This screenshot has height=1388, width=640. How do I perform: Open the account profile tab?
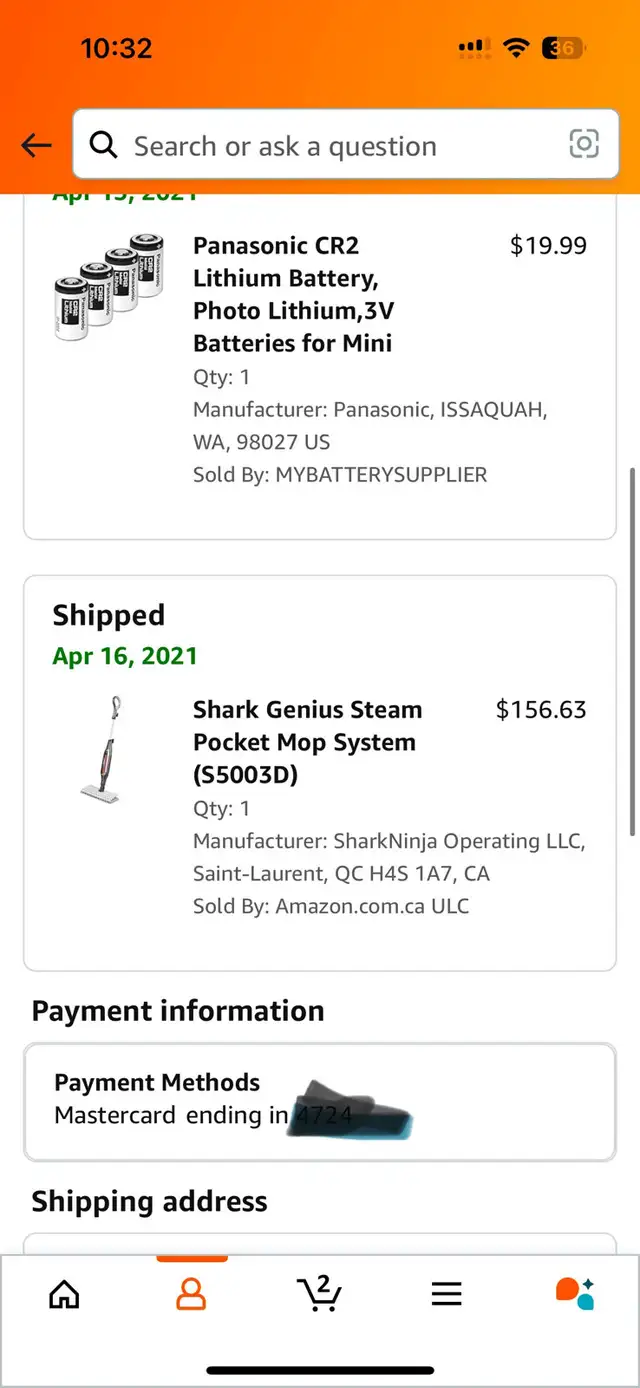(x=191, y=1293)
